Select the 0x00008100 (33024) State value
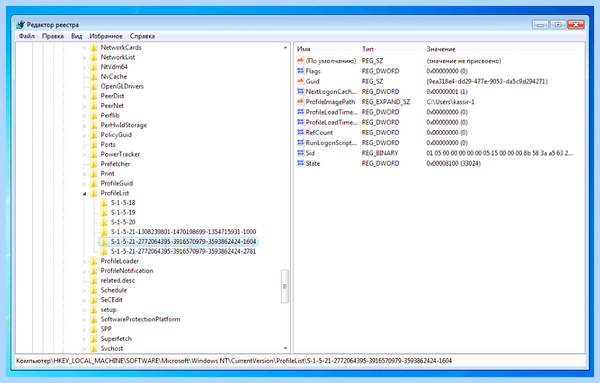Image resolution: width=600 pixels, height=383 pixels. click(453, 163)
